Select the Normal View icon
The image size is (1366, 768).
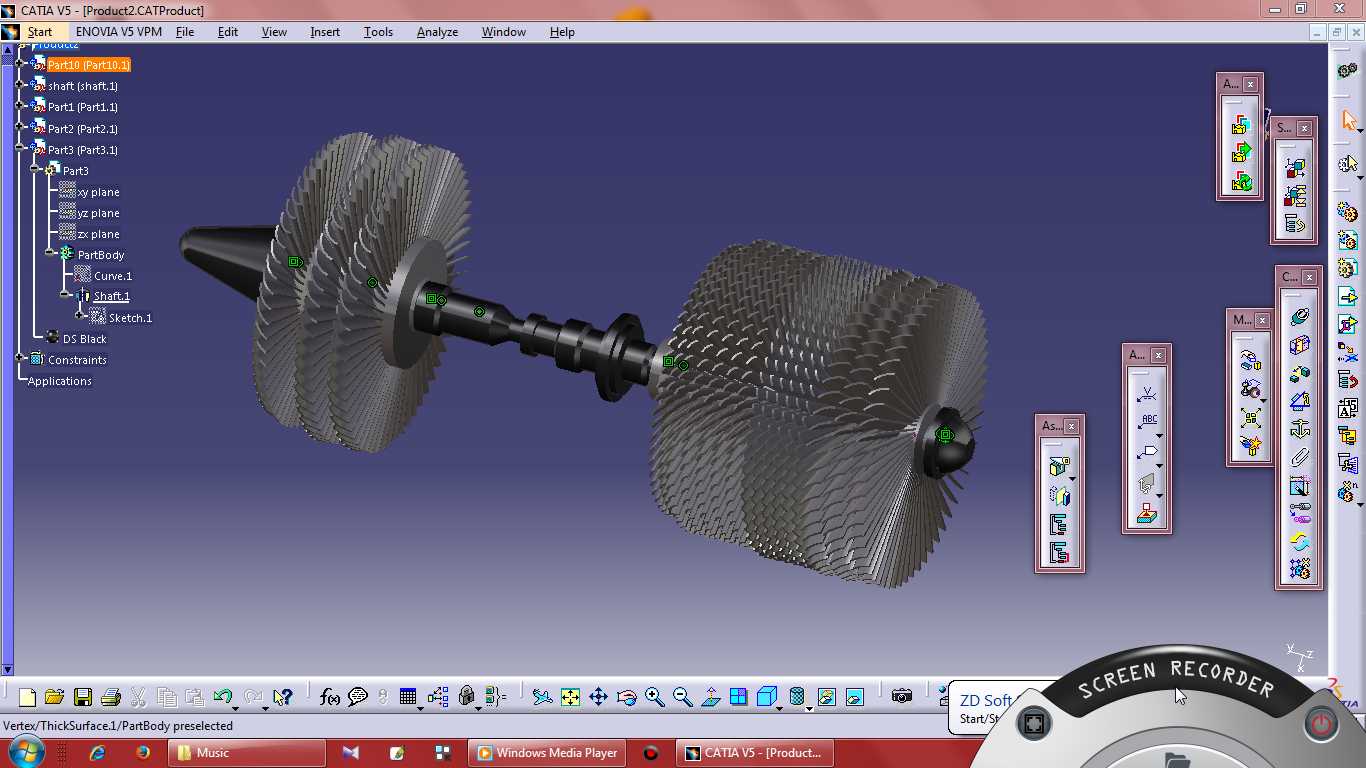(711, 697)
